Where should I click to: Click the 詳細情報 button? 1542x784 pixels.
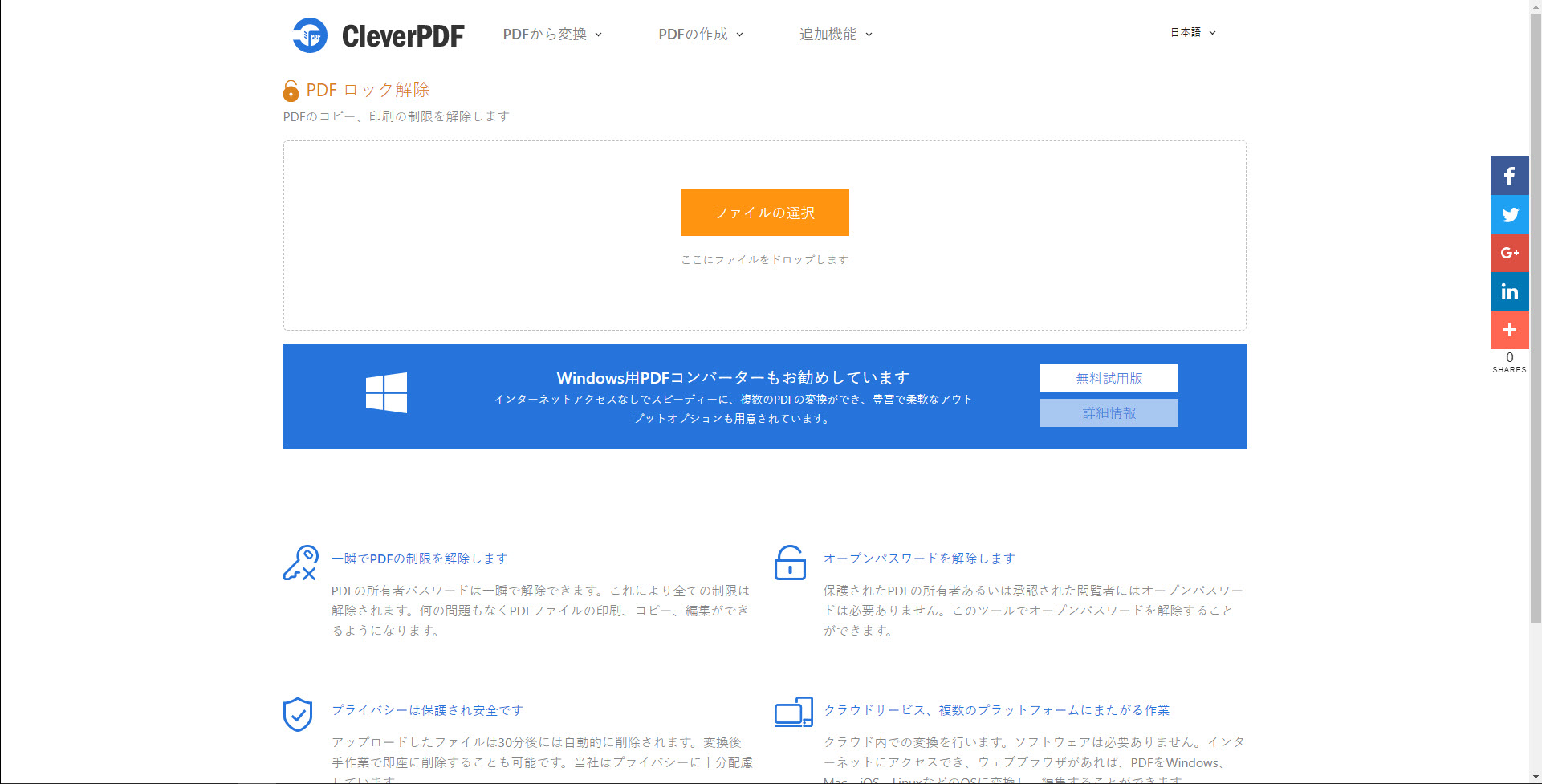[1109, 412]
